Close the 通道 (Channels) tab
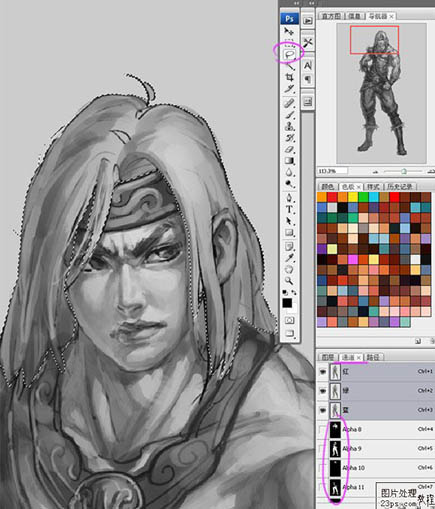The image size is (435, 509). [359, 357]
